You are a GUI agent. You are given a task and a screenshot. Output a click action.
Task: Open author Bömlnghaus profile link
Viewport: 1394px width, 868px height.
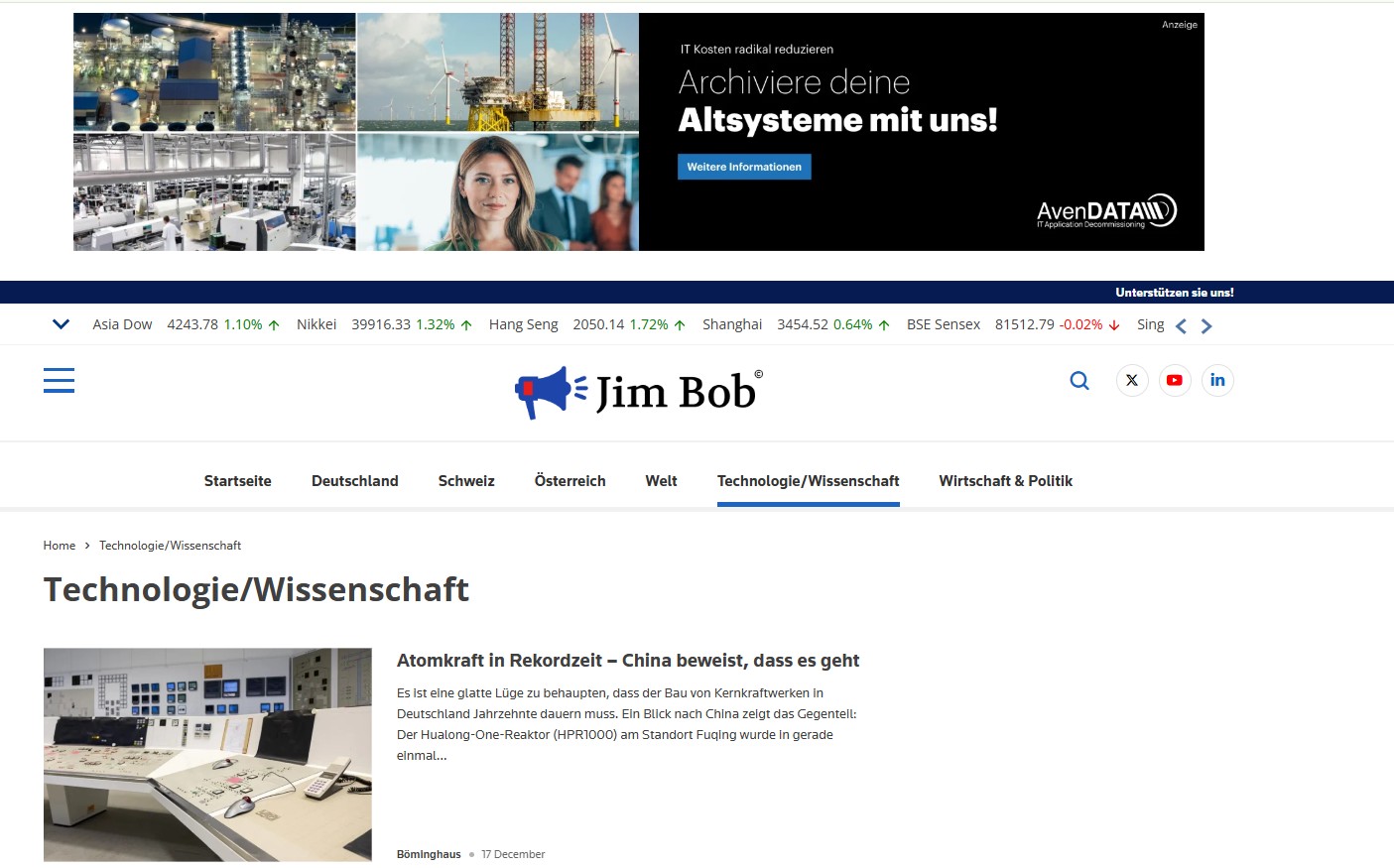(429, 854)
